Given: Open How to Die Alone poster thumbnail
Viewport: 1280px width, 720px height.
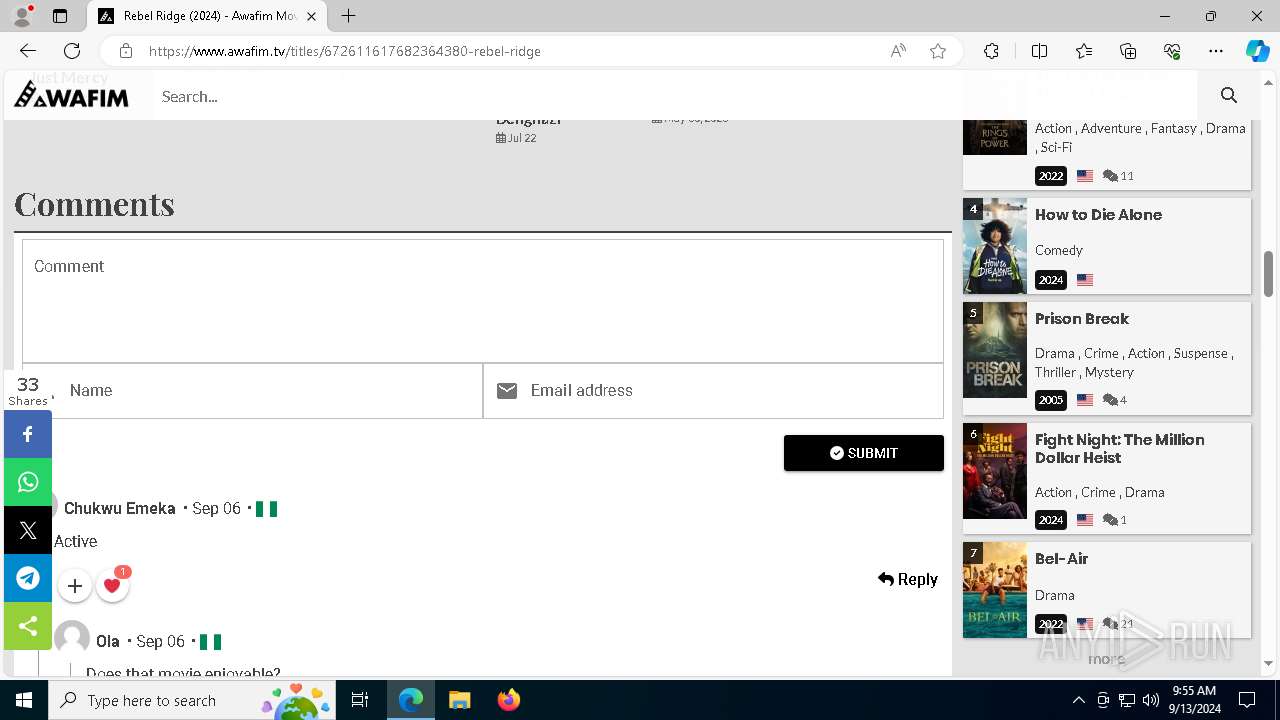Looking at the screenshot, I should (x=995, y=246).
